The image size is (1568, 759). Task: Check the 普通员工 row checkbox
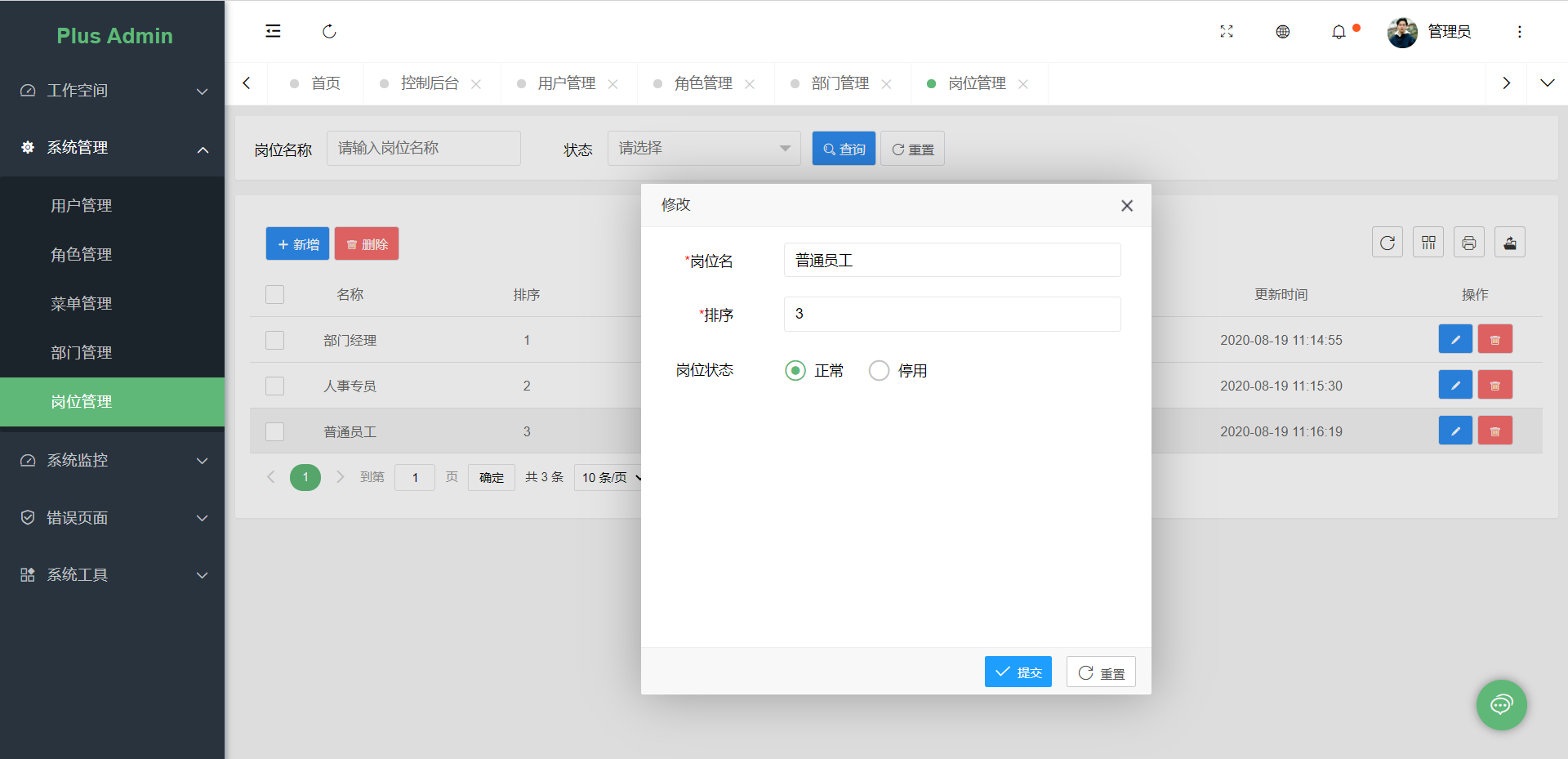pyautogui.click(x=274, y=431)
